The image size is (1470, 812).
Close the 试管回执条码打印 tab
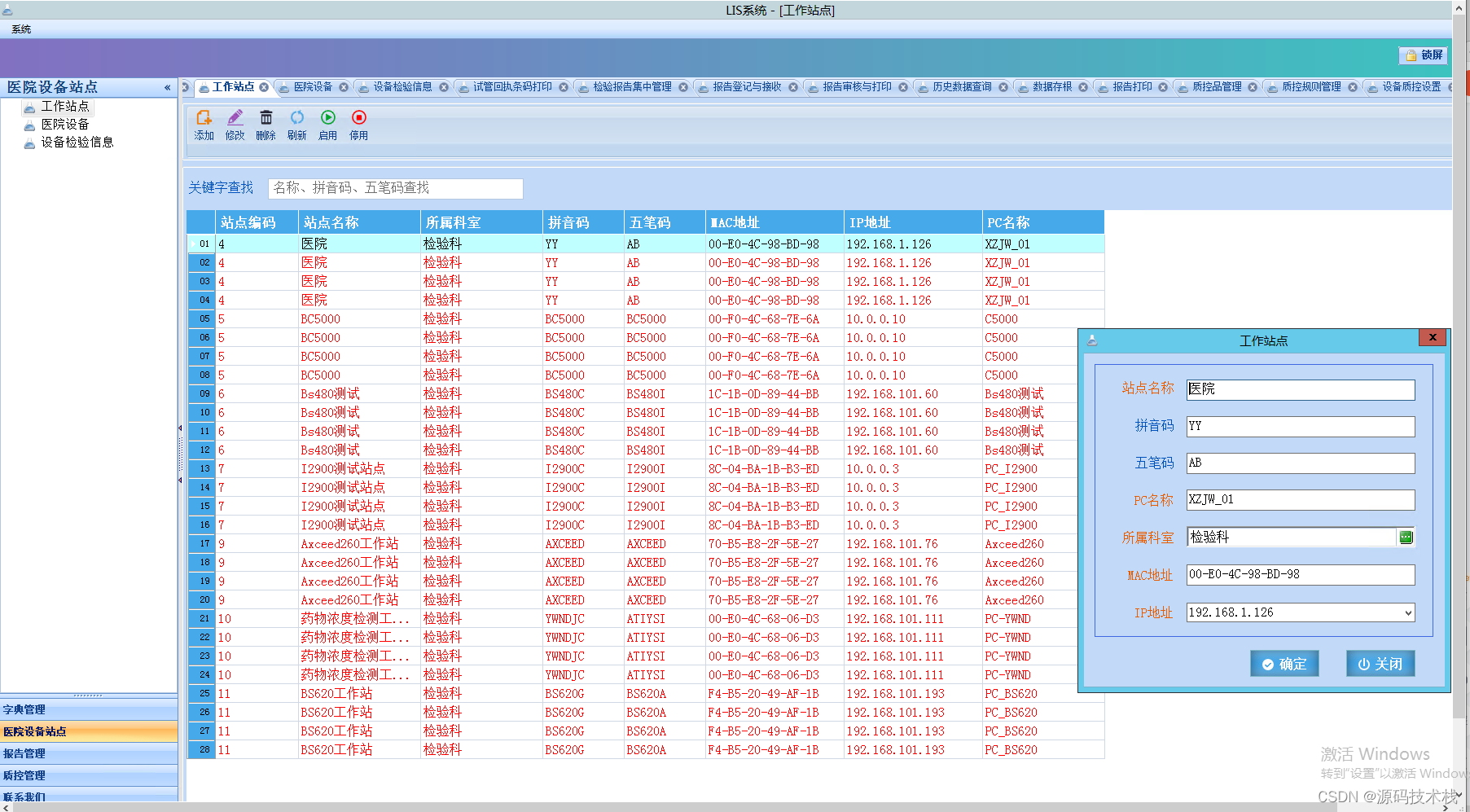click(564, 87)
